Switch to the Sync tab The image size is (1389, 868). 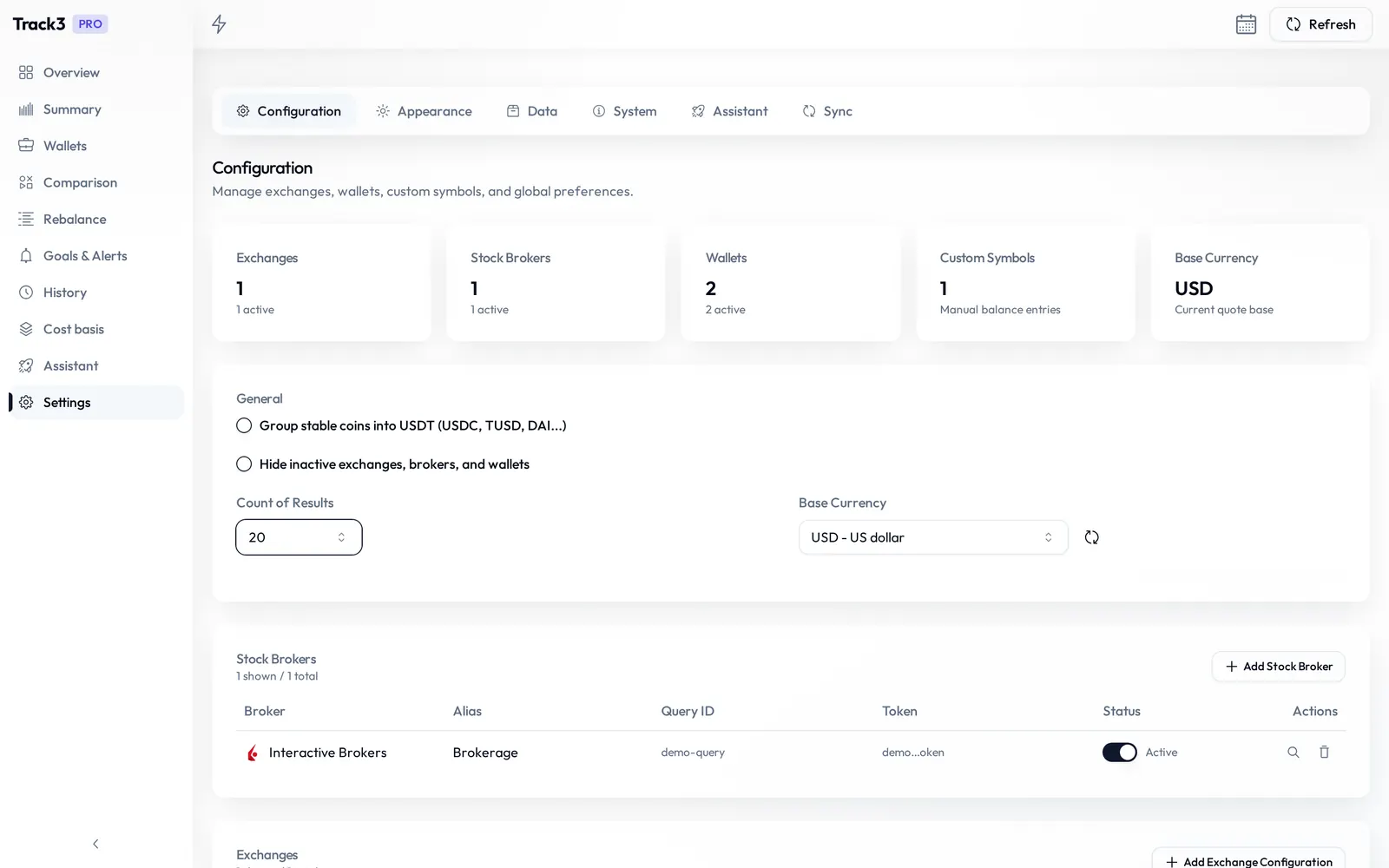(x=827, y=111)
